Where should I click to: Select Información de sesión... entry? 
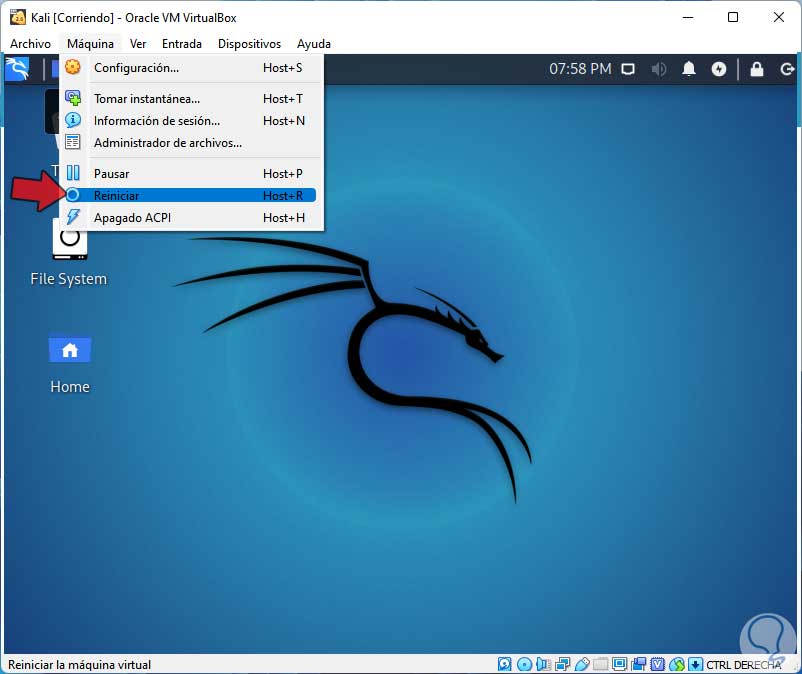pyautogui.click(x=191, y=121)
